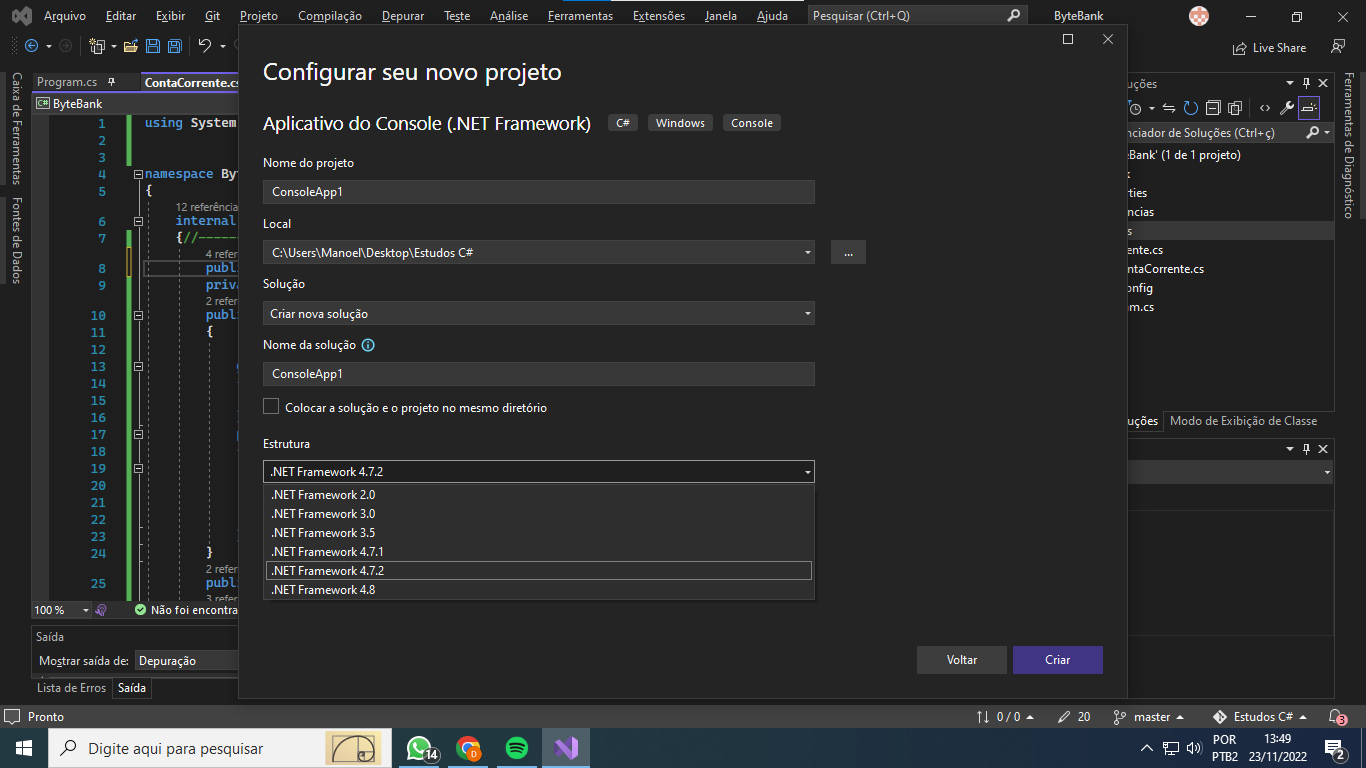Click the Undo arrow icon
This screenshot has height=768, width=1366.
(x=204, y=46)
